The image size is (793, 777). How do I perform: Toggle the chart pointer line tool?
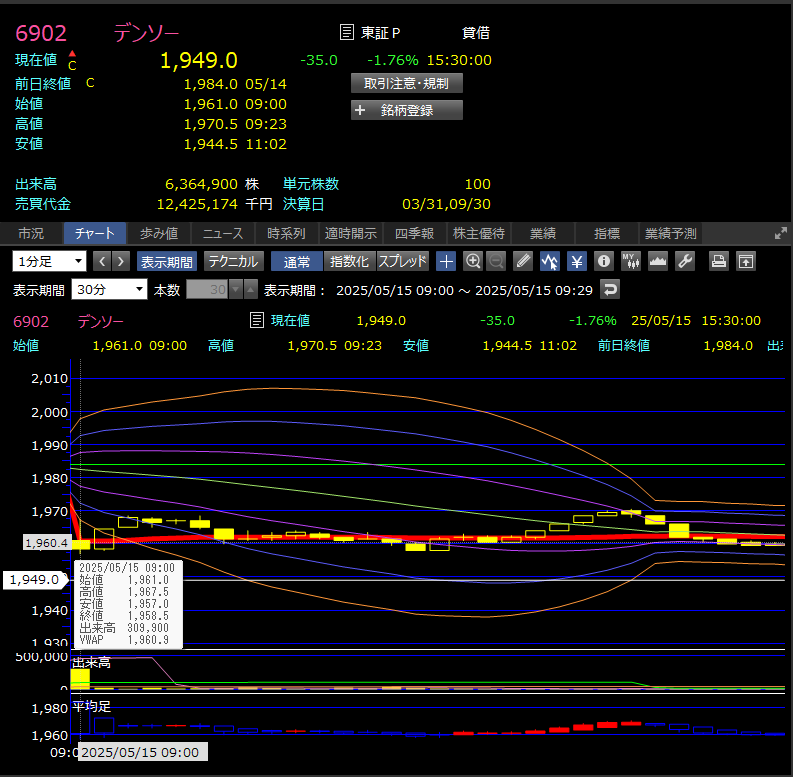click(550, 262)
